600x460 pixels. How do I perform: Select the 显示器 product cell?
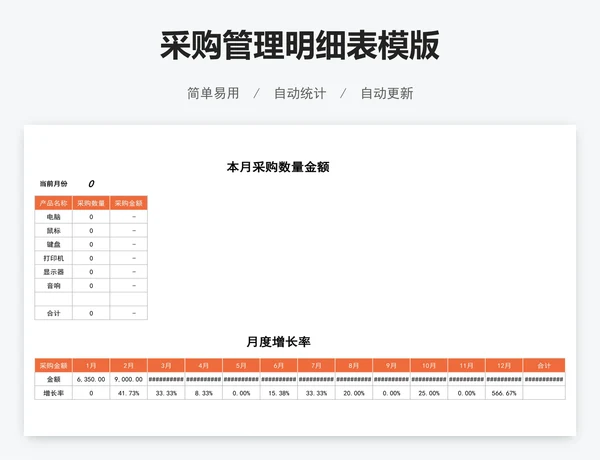(54, 272)
